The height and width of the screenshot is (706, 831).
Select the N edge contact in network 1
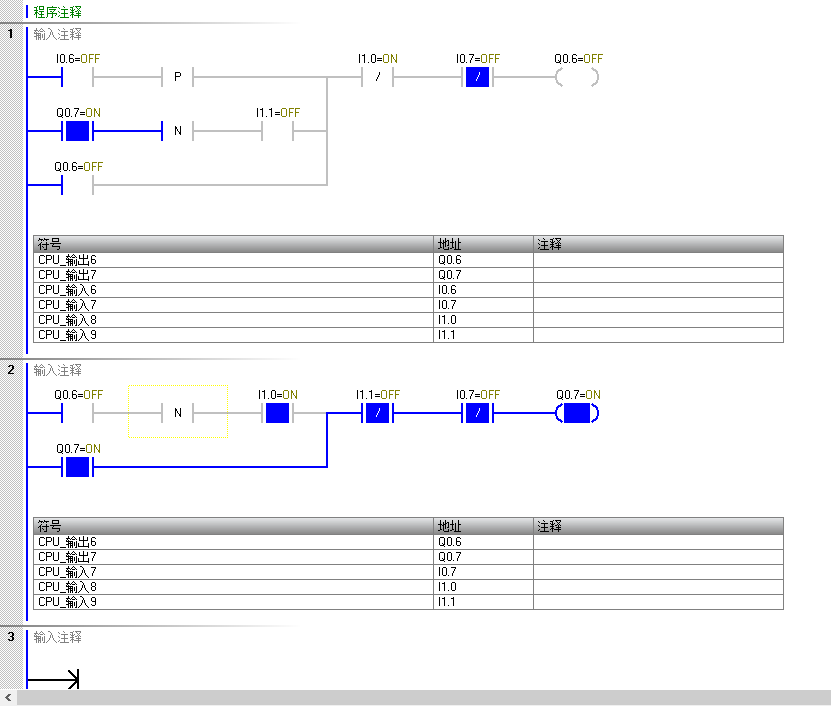177,131
